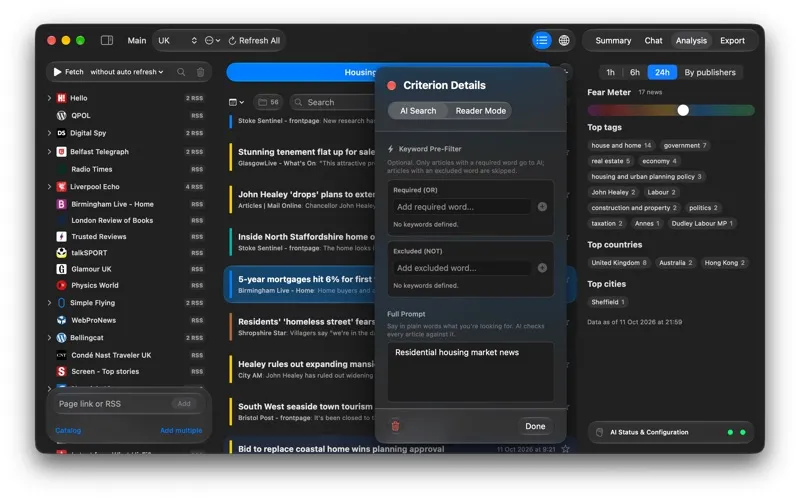Screen dimensions: 800x500
Task: Select the Physics World feed icon
Action: [x=61, y=285]
